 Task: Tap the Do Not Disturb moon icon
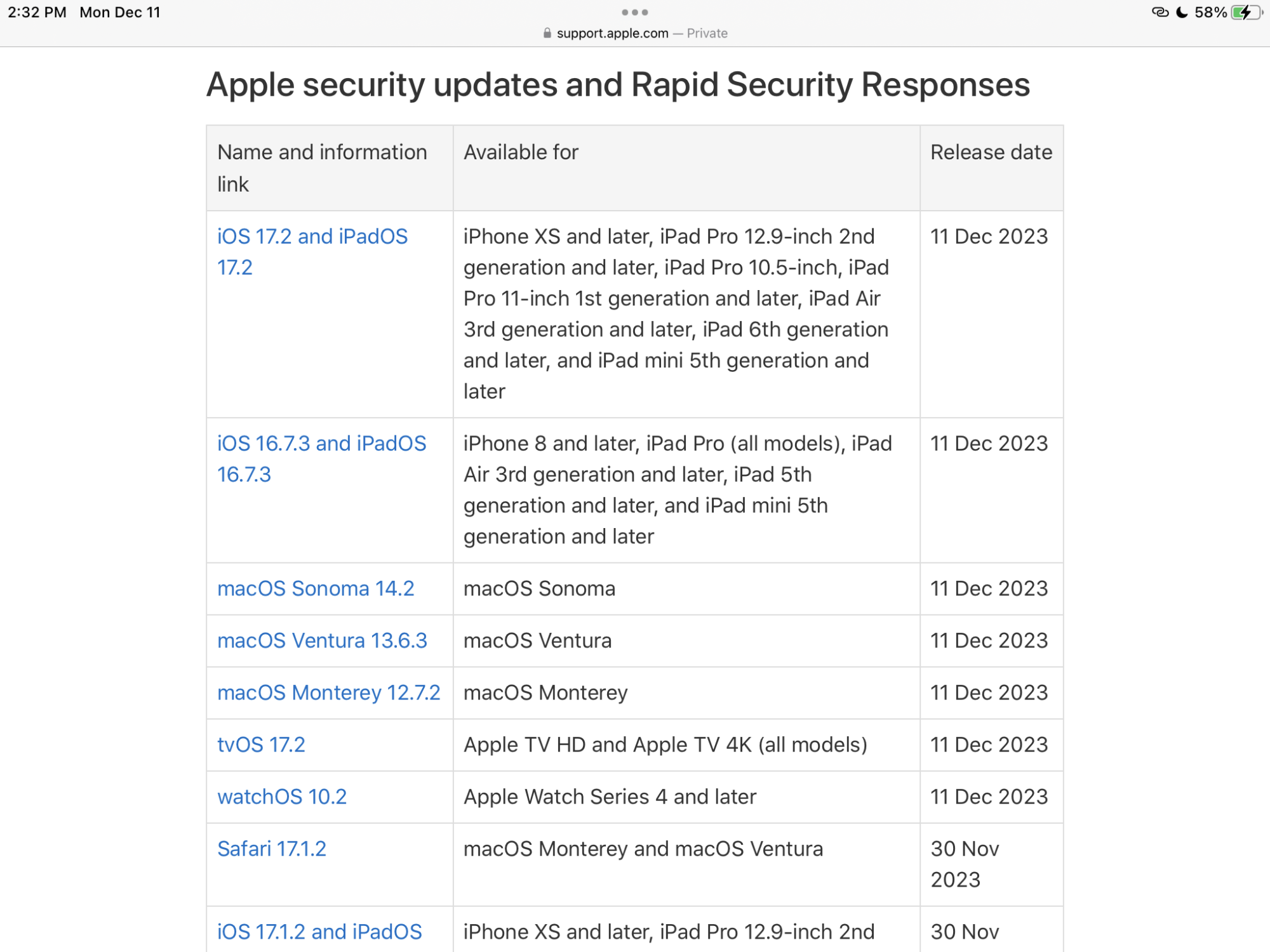click(x=1182, y=12)
